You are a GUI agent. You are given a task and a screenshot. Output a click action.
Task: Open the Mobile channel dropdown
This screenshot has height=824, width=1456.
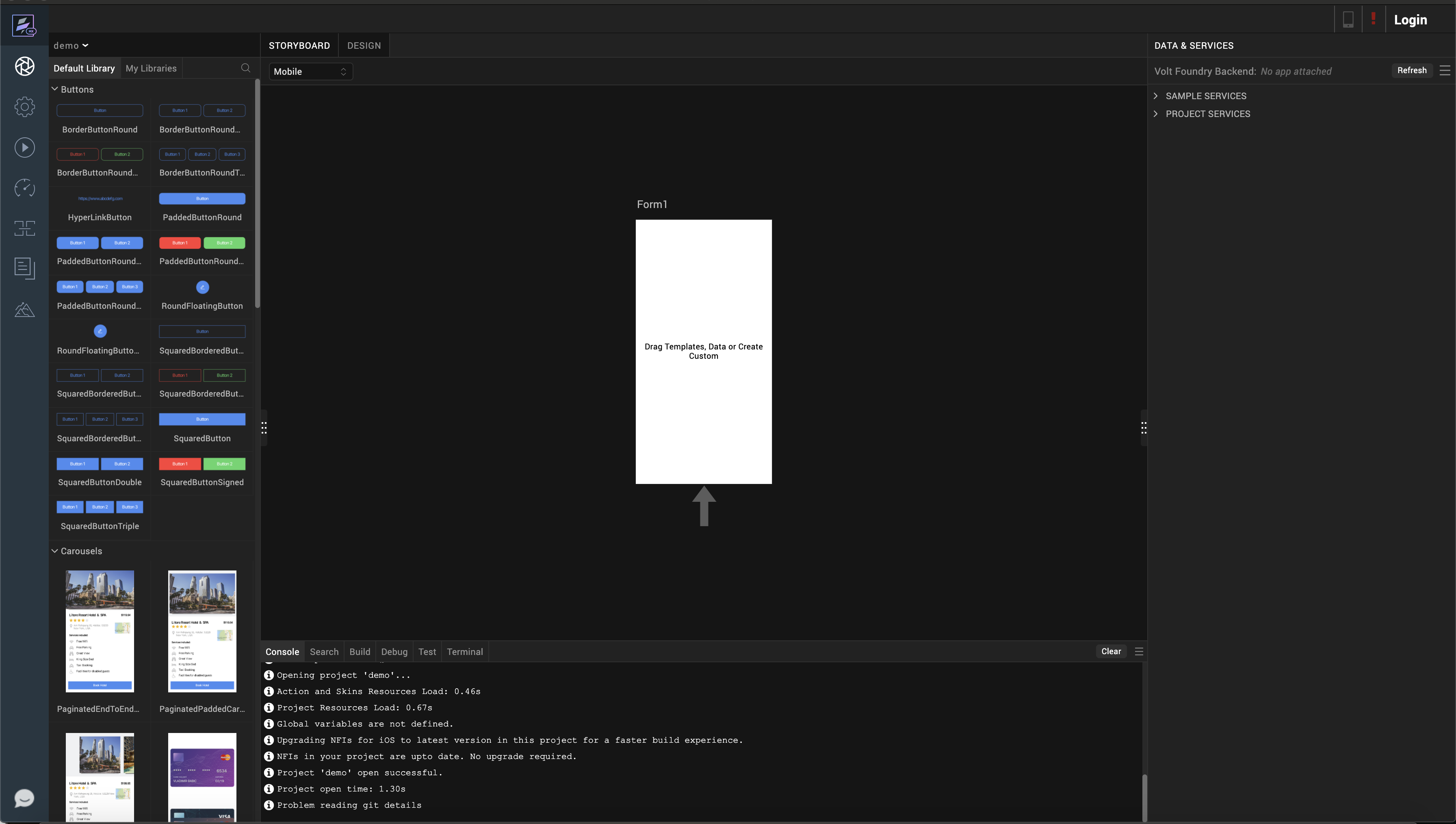tap(310, 72)
